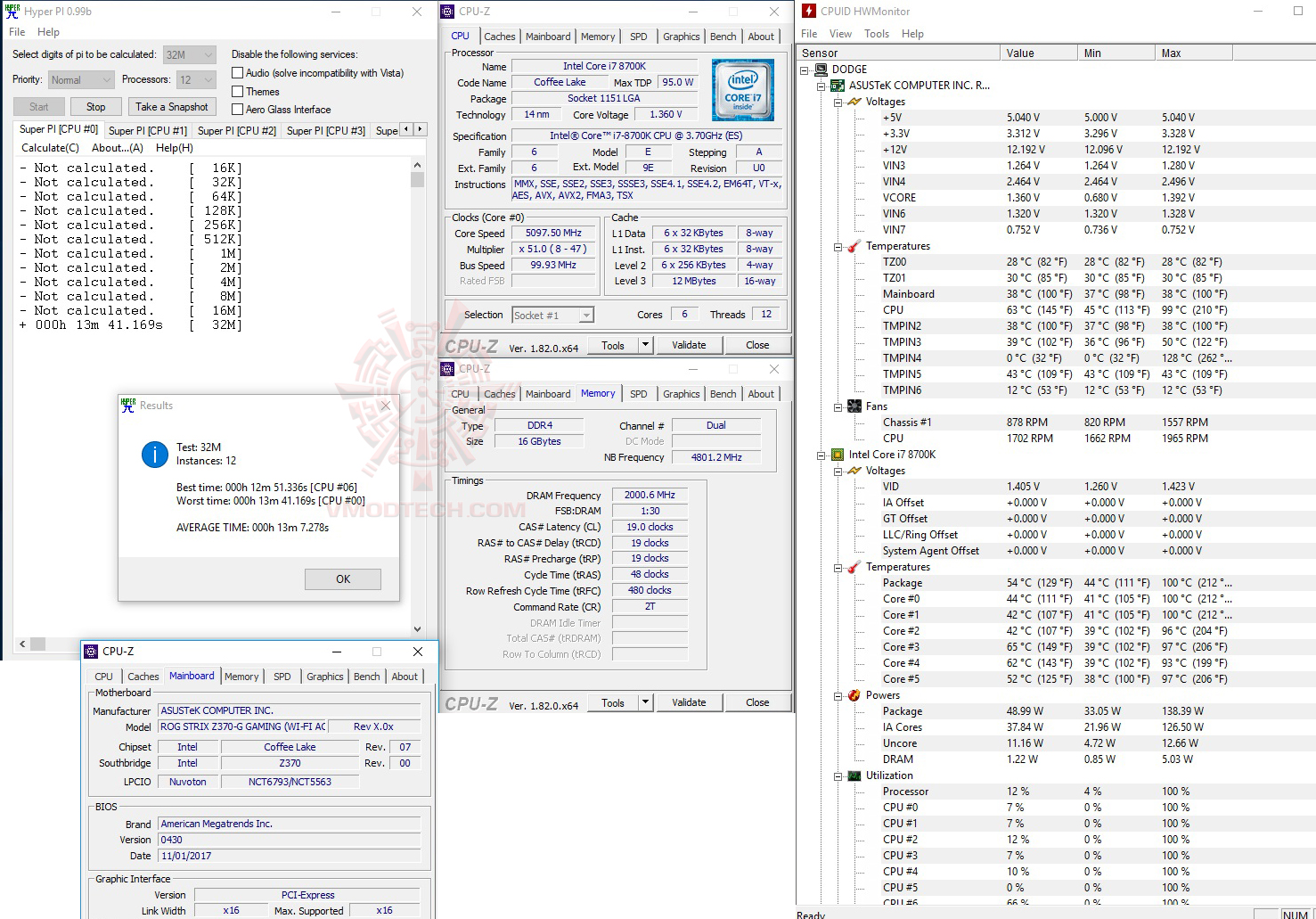Check the Aero Glass Interface checkbox
This screenshot has height=919, width=1316.
(x=237, y=109)
